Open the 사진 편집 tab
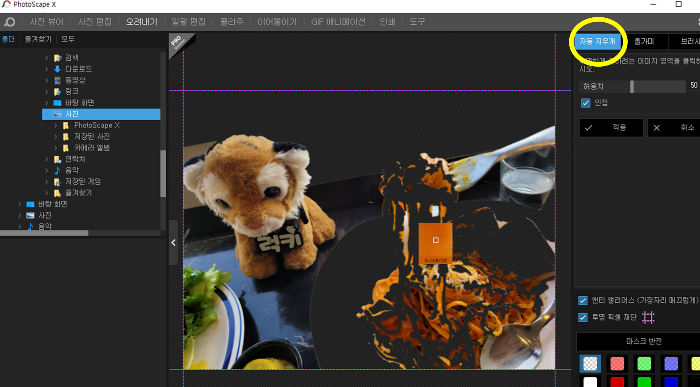Screen dimensions: 700x387 tap(95, 22)
